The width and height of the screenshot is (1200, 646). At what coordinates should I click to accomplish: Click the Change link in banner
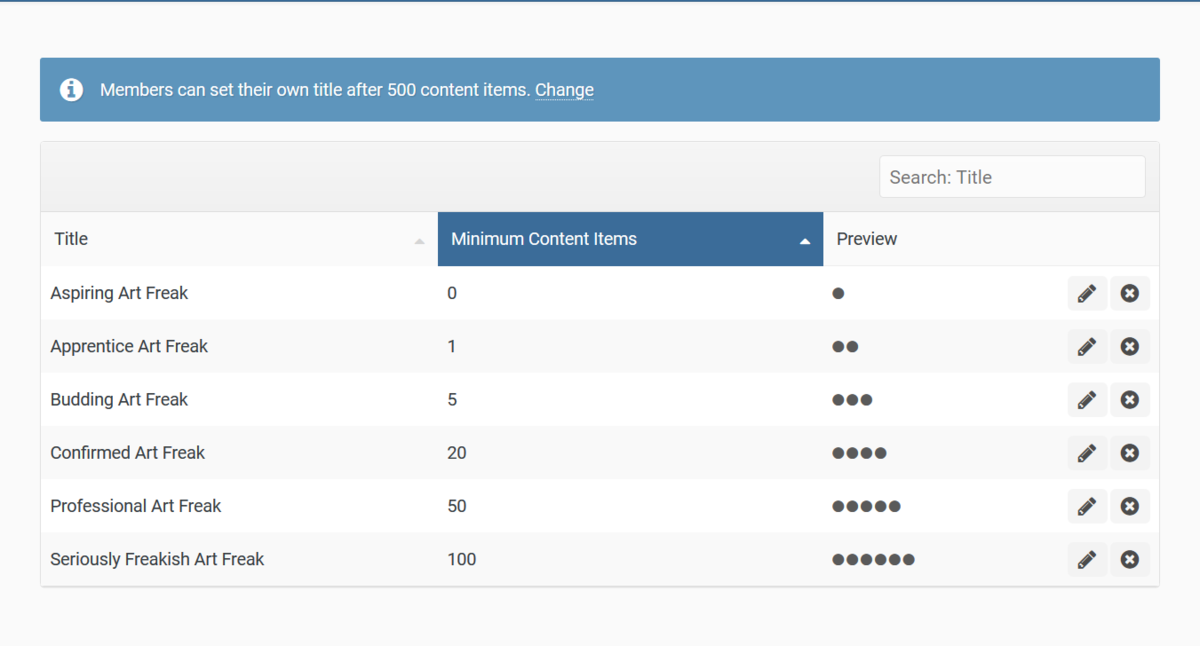[564, 90]
